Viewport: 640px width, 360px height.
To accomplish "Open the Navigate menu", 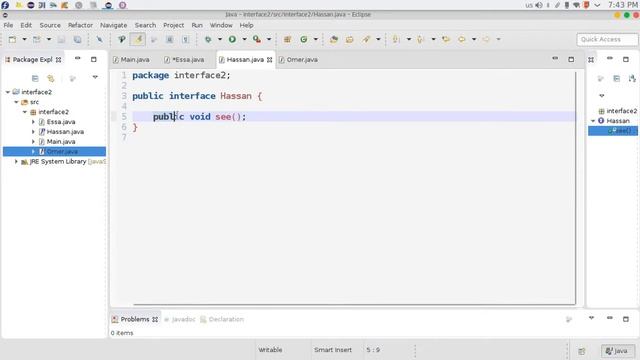I will 113,25.
